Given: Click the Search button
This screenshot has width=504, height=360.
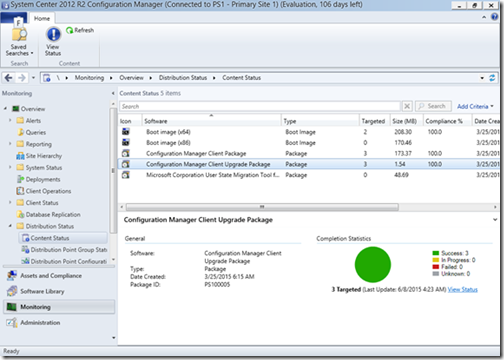Looking at the screenshot, I should (x=433, y=106).
